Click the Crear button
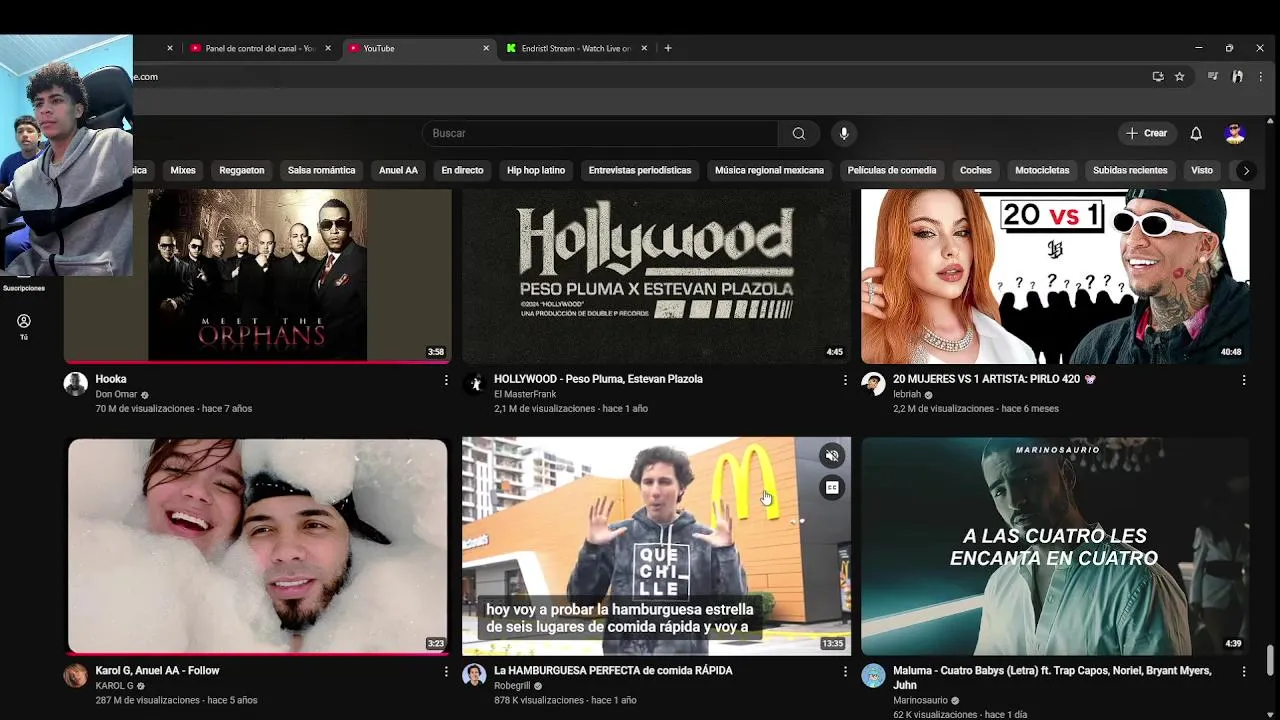This screenshot has width=1280, height=720. coord(1146,133)
